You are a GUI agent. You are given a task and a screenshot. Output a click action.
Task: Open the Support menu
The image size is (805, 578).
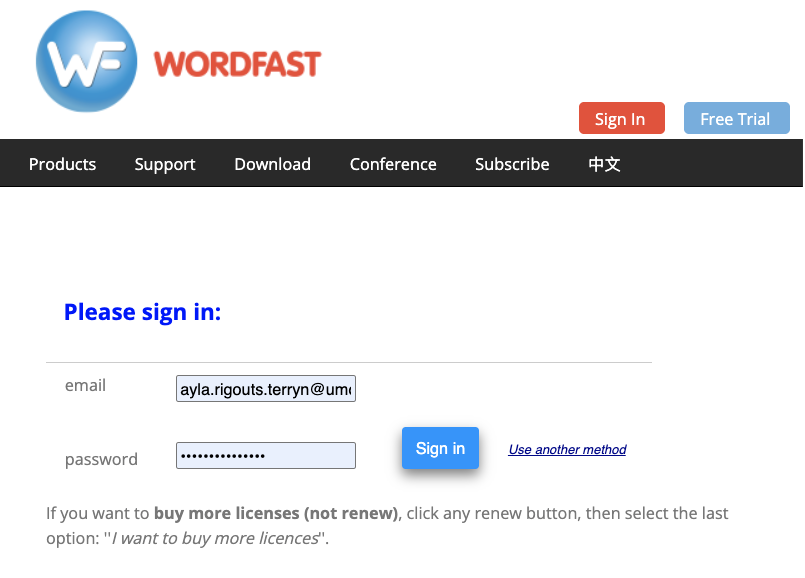(x=165, y=164)
